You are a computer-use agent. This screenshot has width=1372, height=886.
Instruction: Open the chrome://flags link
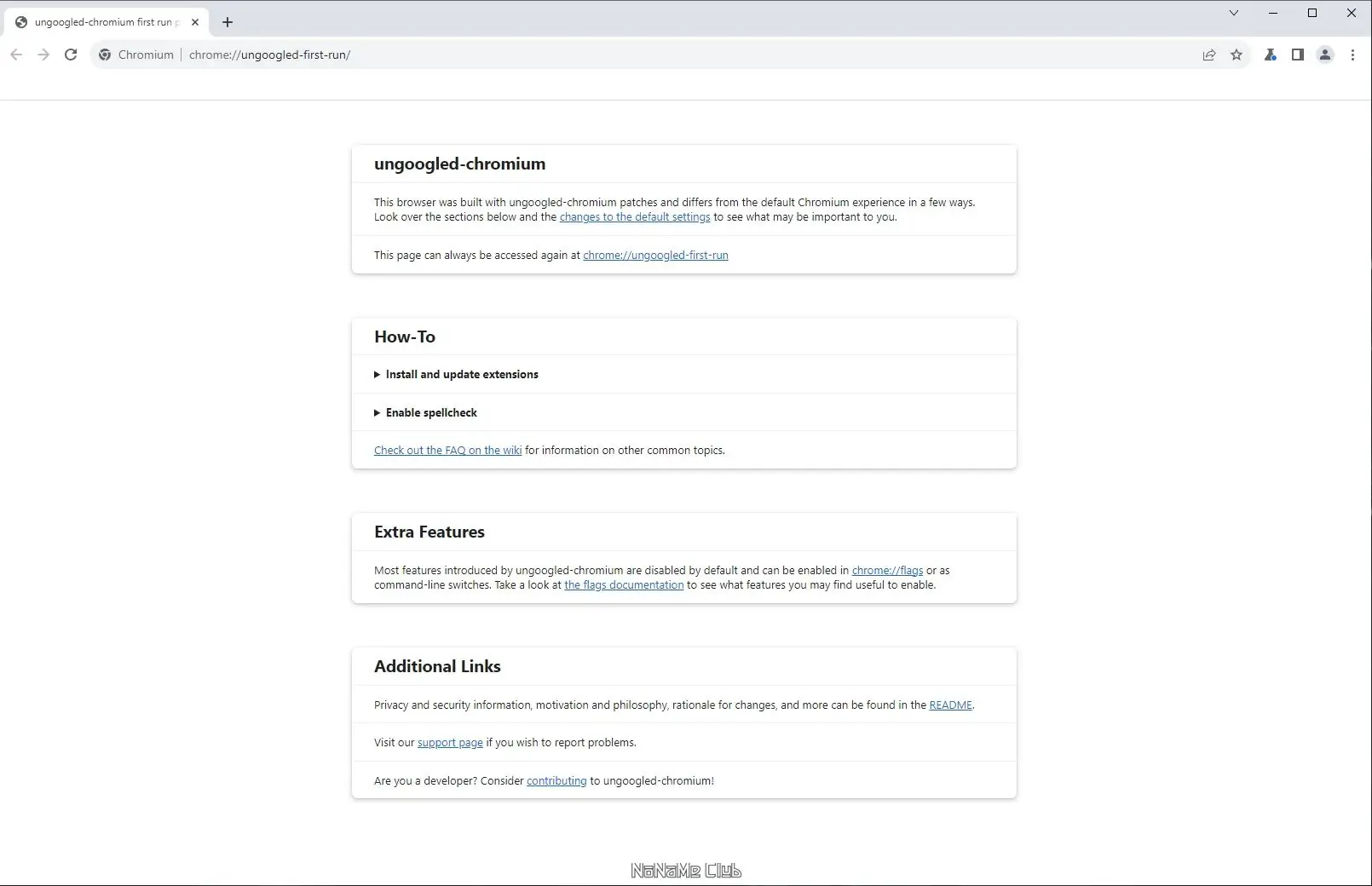pos(887,571)
